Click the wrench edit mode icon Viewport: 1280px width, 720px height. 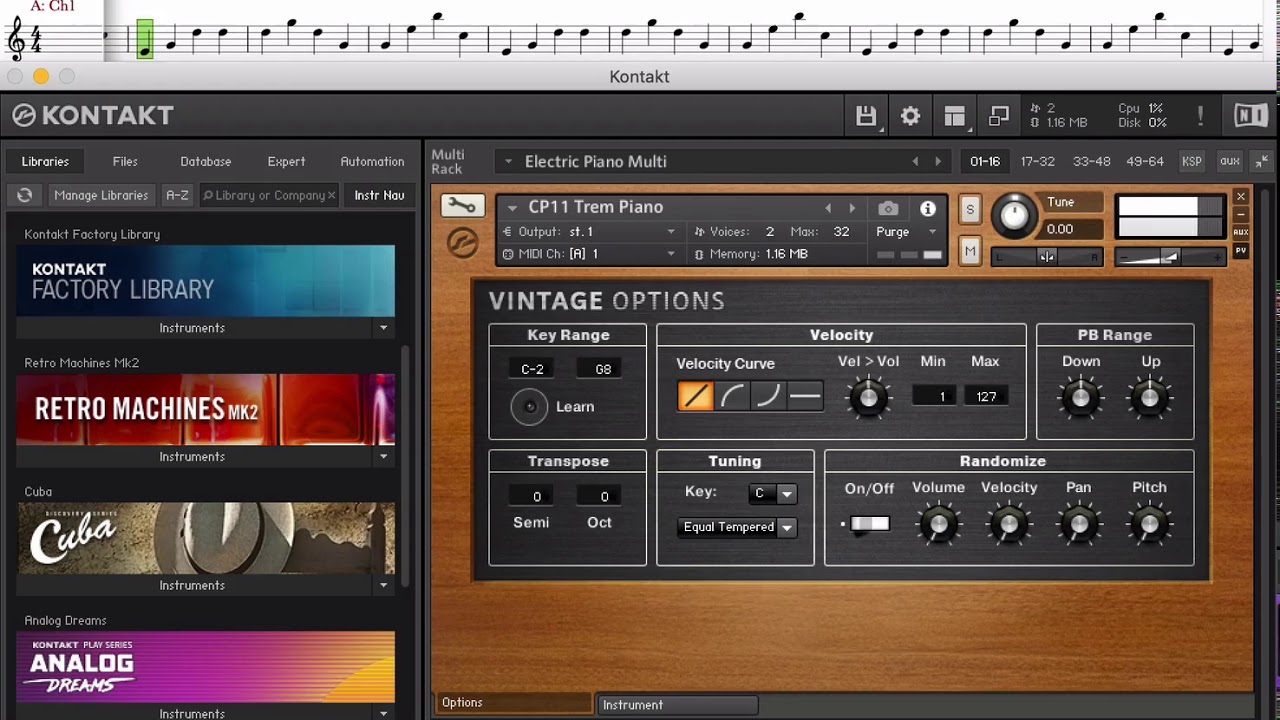pyautogui.click(x=462, y=206)
